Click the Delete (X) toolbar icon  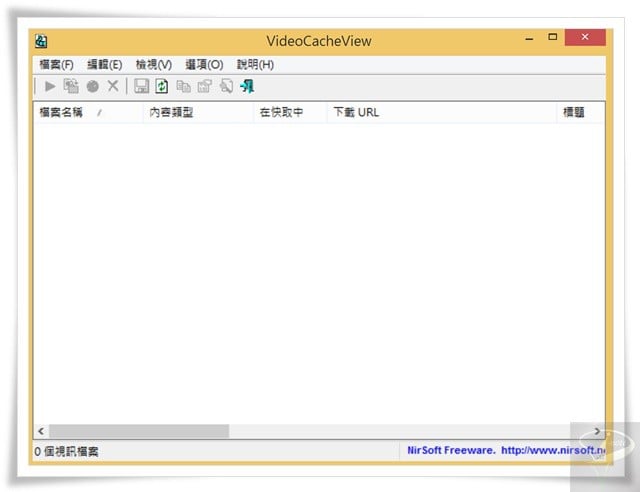[113, 87]
